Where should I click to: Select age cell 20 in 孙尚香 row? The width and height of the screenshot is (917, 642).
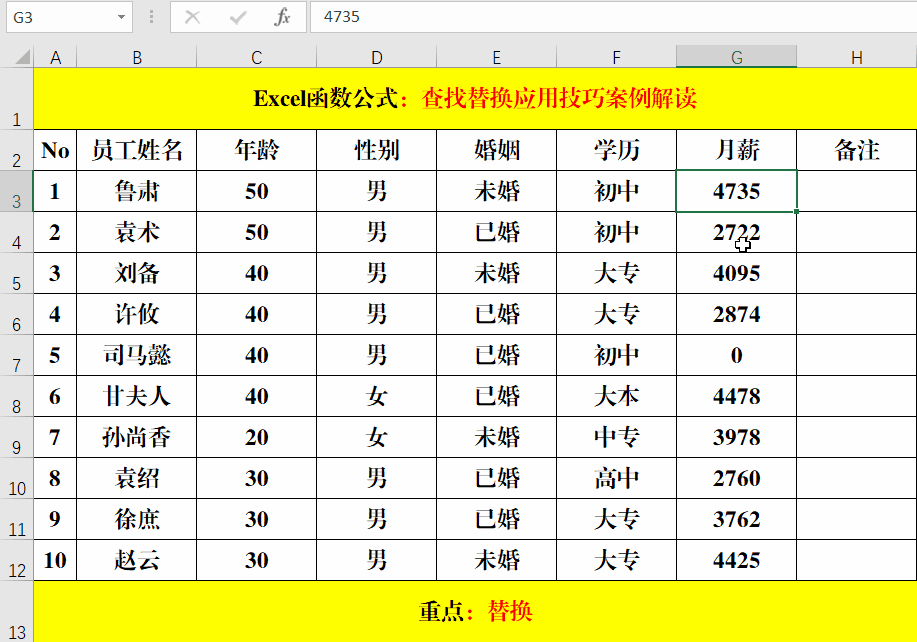(x=257, y=437)
